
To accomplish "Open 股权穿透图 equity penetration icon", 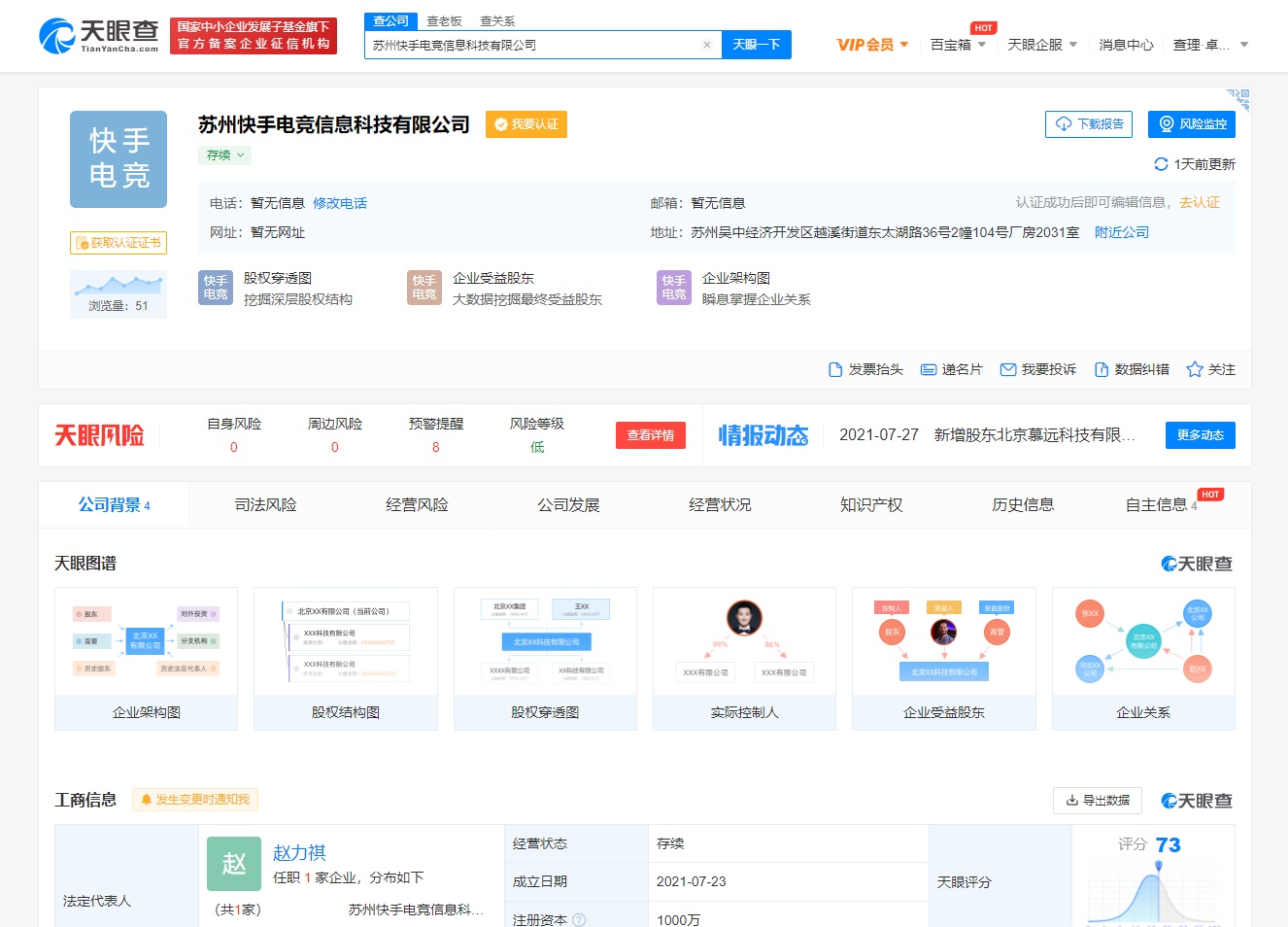I will point(216,288).
